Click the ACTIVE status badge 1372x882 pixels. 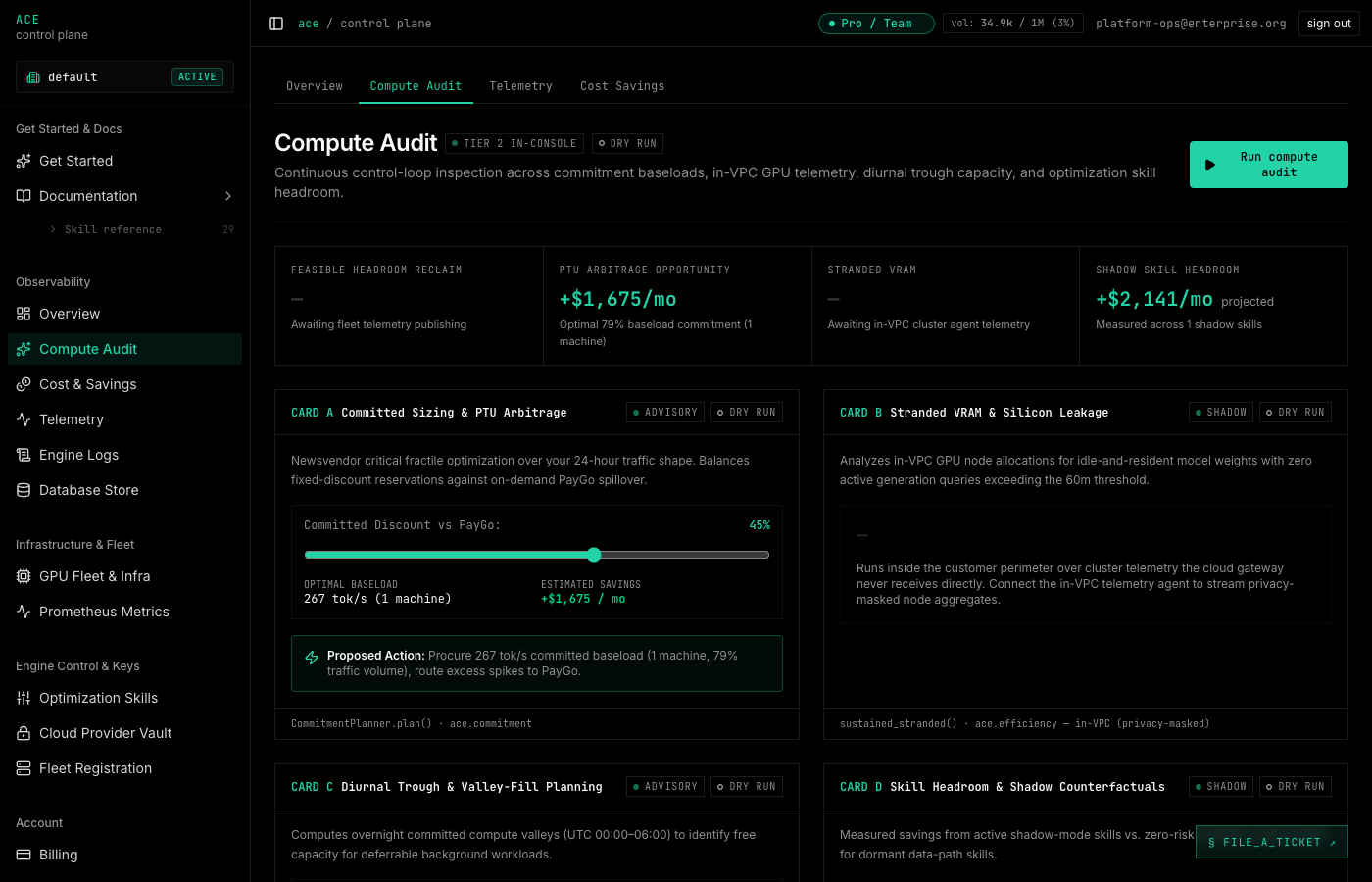(197, 77)
